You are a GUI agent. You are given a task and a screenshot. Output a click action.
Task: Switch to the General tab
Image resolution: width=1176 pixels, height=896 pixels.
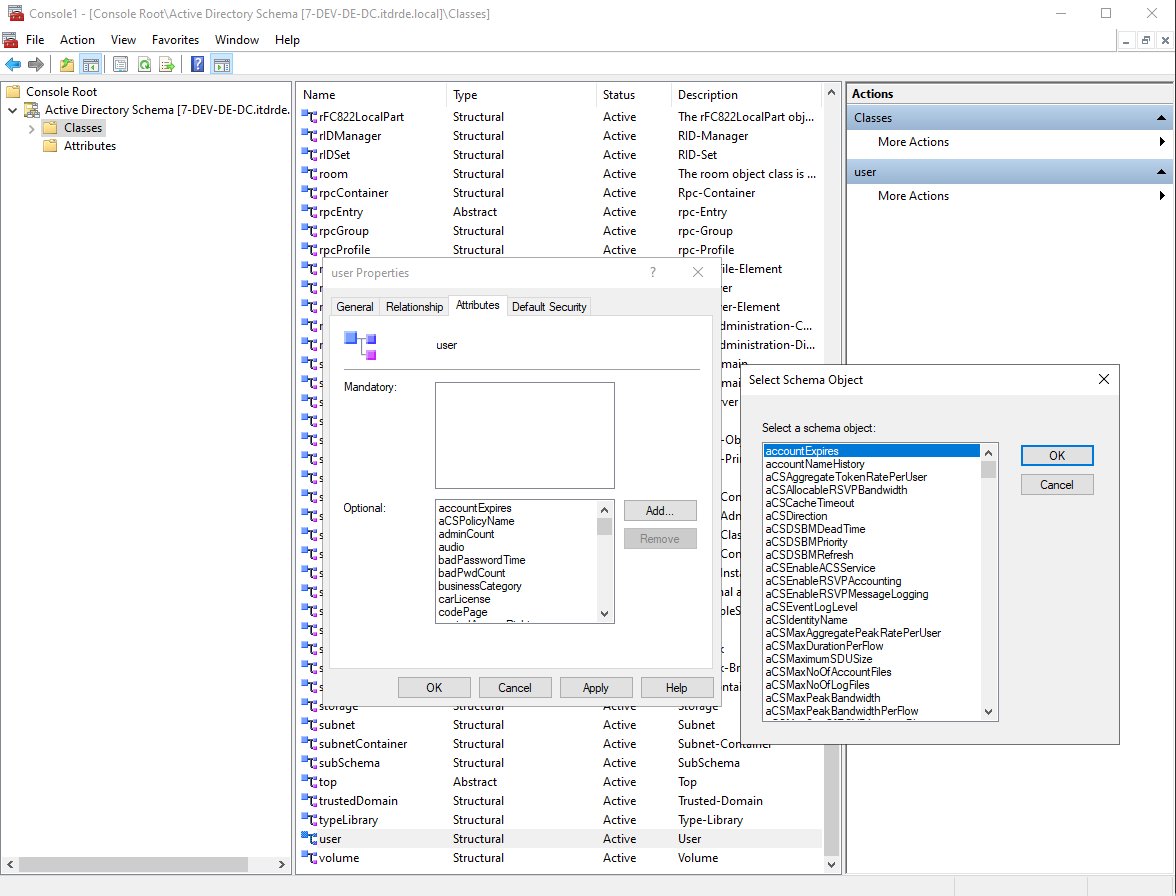pos(355,307)
